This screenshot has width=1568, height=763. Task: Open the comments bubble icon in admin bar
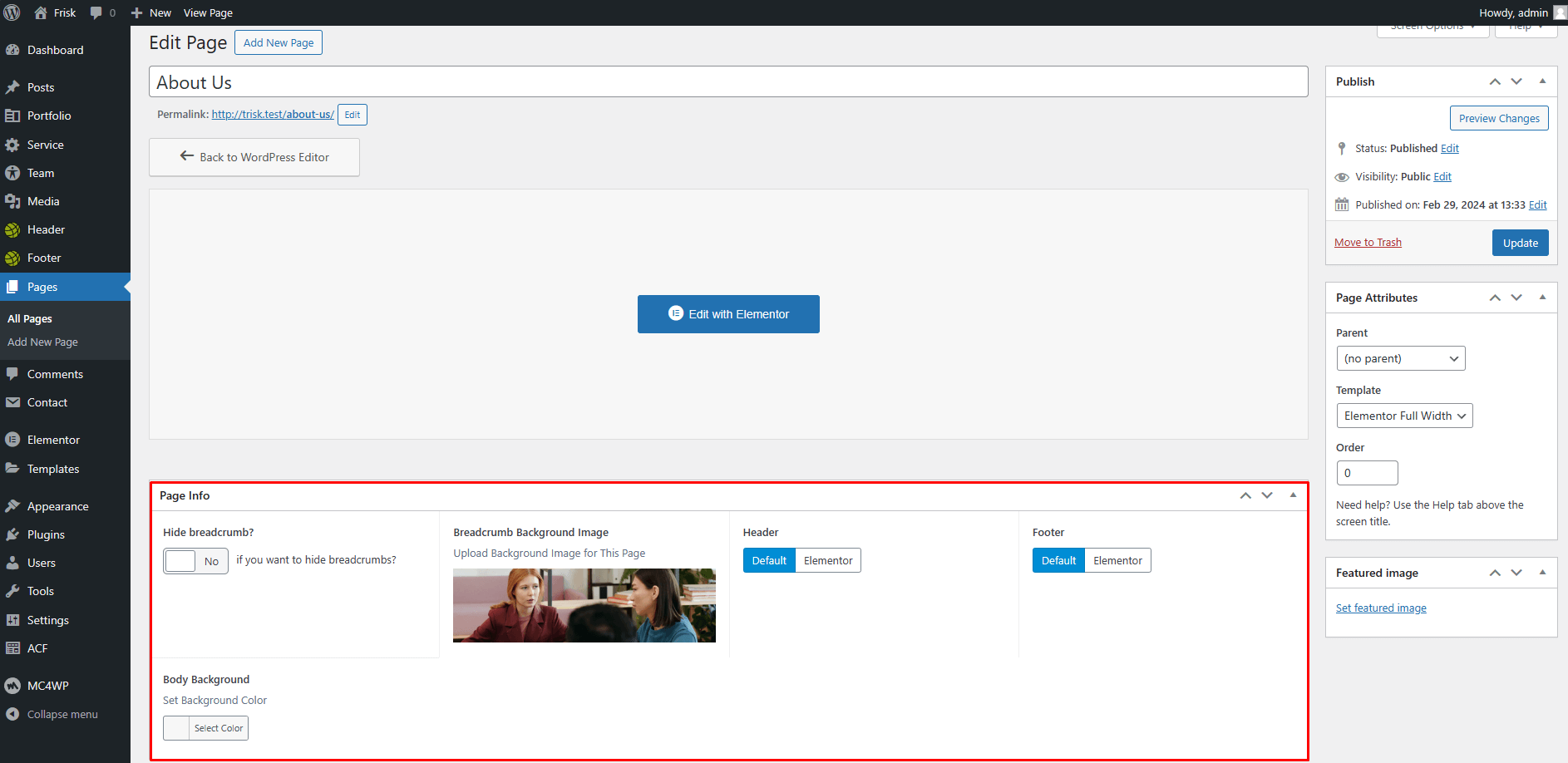click(x=96, y=12)
